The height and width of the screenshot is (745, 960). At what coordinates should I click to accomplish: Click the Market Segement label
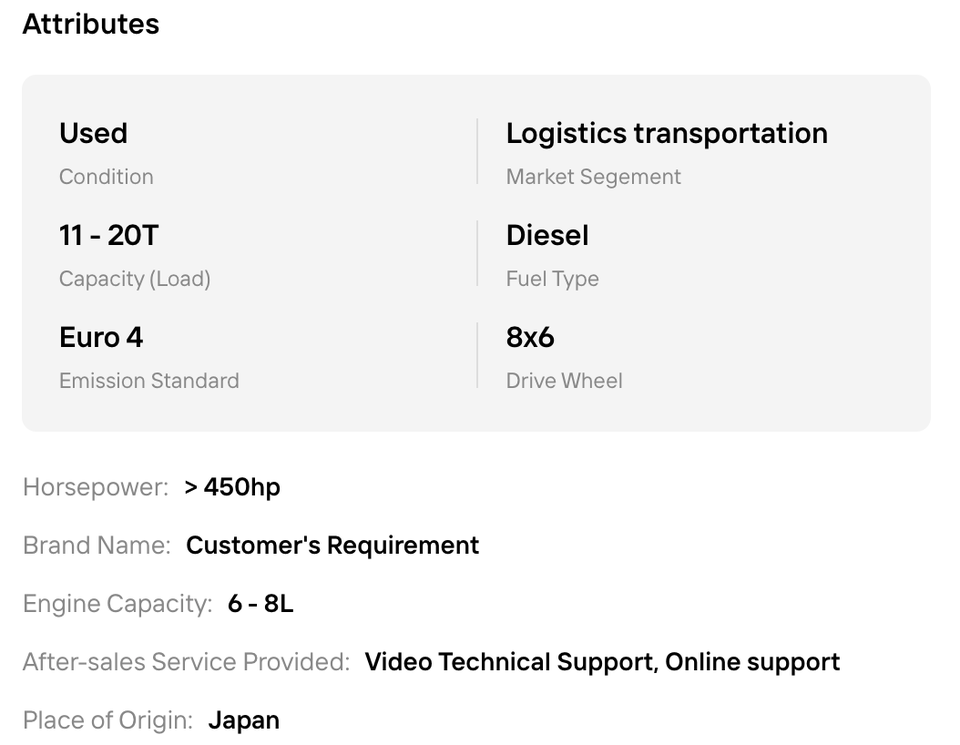[593, 177]
